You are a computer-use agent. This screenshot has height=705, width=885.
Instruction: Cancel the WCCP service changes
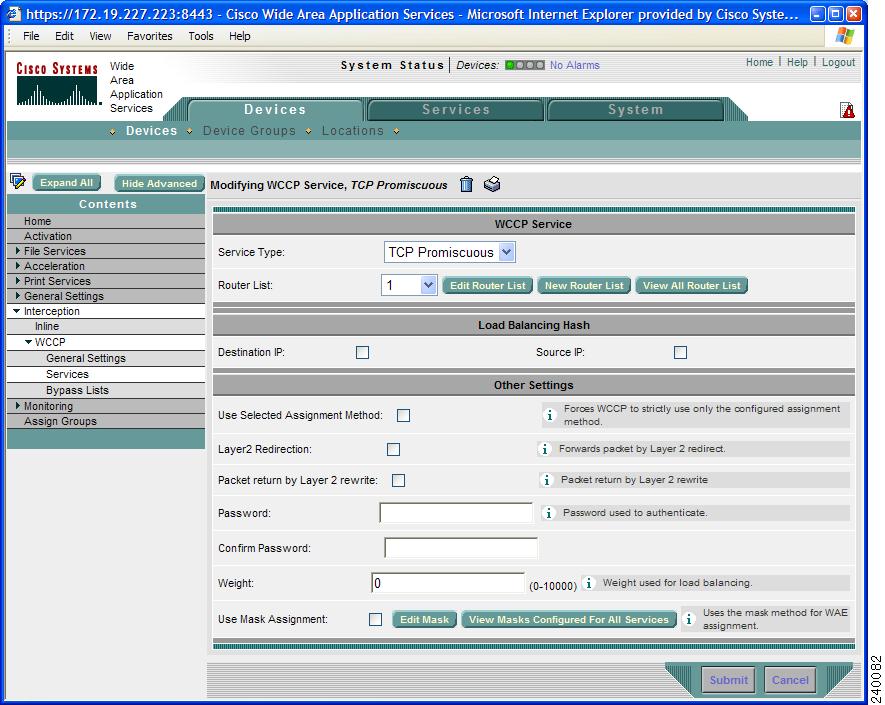(x=790, y=680)
